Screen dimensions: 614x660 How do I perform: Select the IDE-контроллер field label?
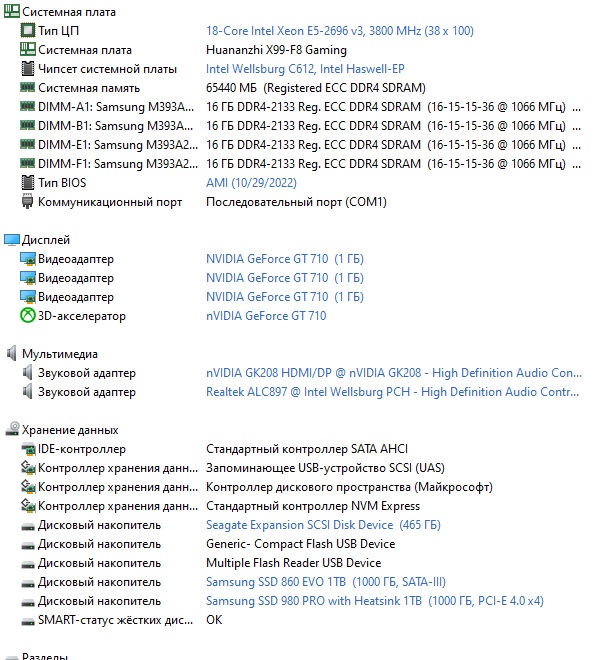pos(82,449)
